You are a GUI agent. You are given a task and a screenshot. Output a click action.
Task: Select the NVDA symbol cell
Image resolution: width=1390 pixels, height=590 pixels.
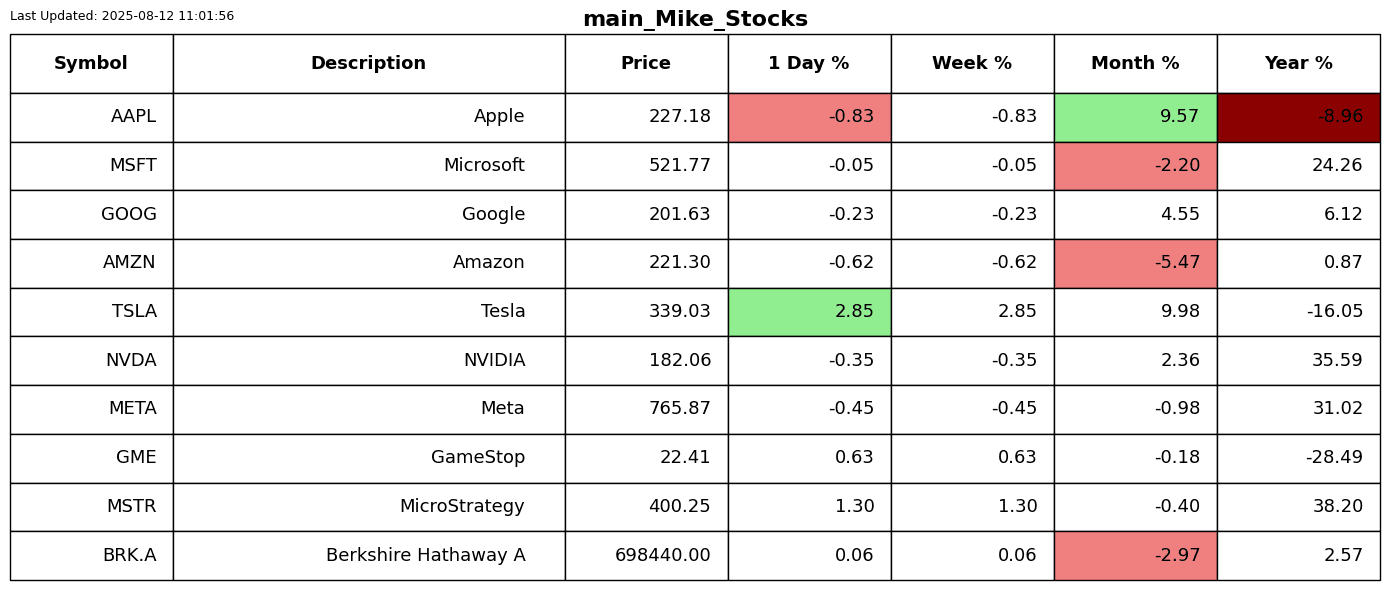(x=91, y=361)
